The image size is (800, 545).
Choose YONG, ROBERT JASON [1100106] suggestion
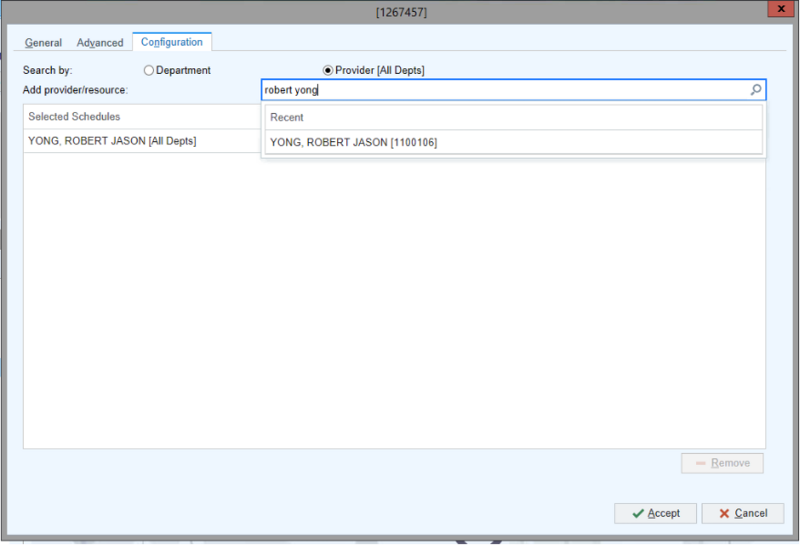(513, 142)
